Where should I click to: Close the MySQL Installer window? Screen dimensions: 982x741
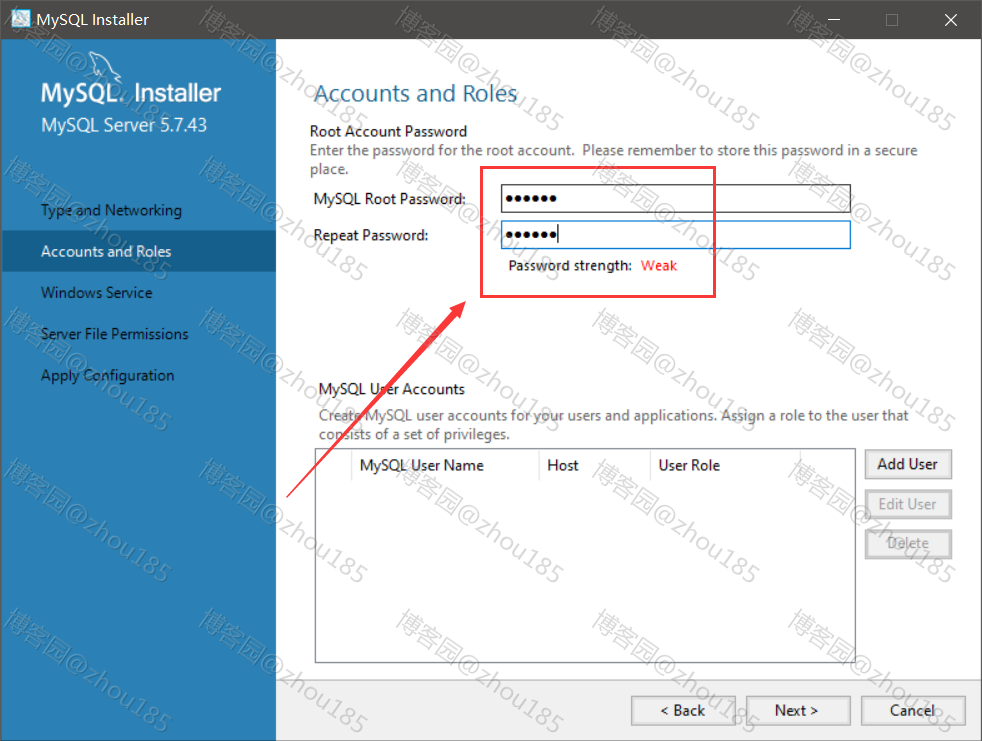[x=951, y=19]
